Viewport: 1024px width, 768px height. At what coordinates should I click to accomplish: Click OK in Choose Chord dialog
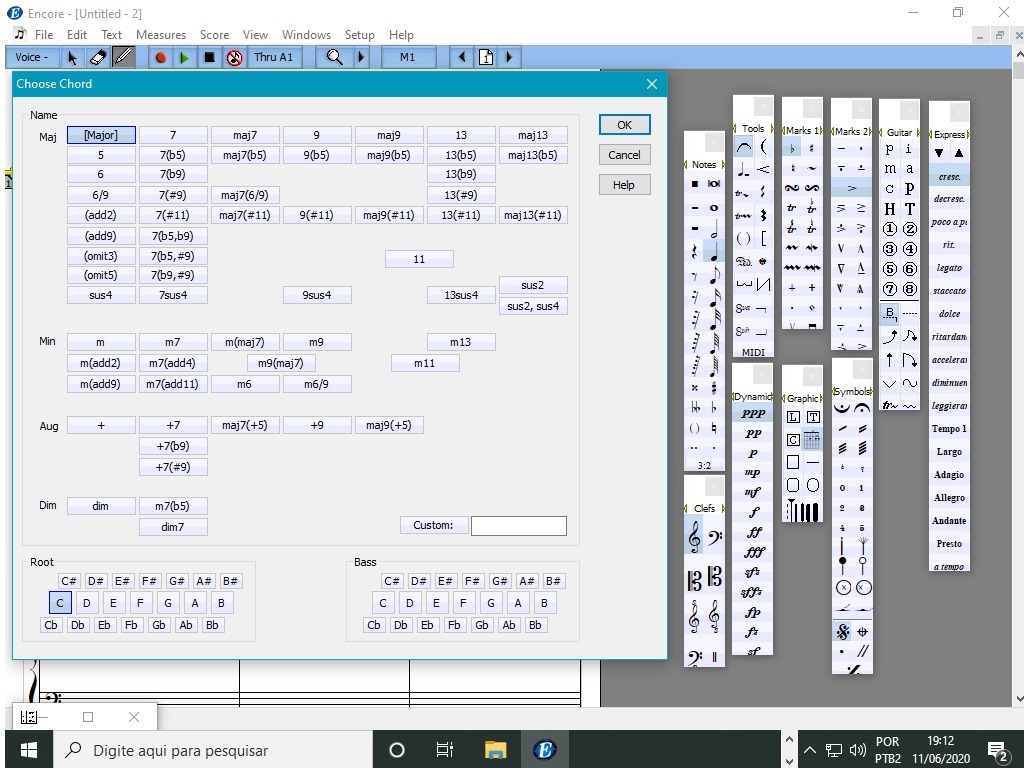point(624,125)
